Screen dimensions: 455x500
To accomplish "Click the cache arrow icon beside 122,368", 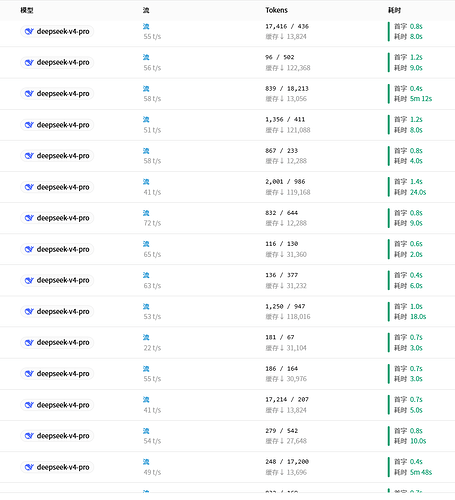I will 282,68.
